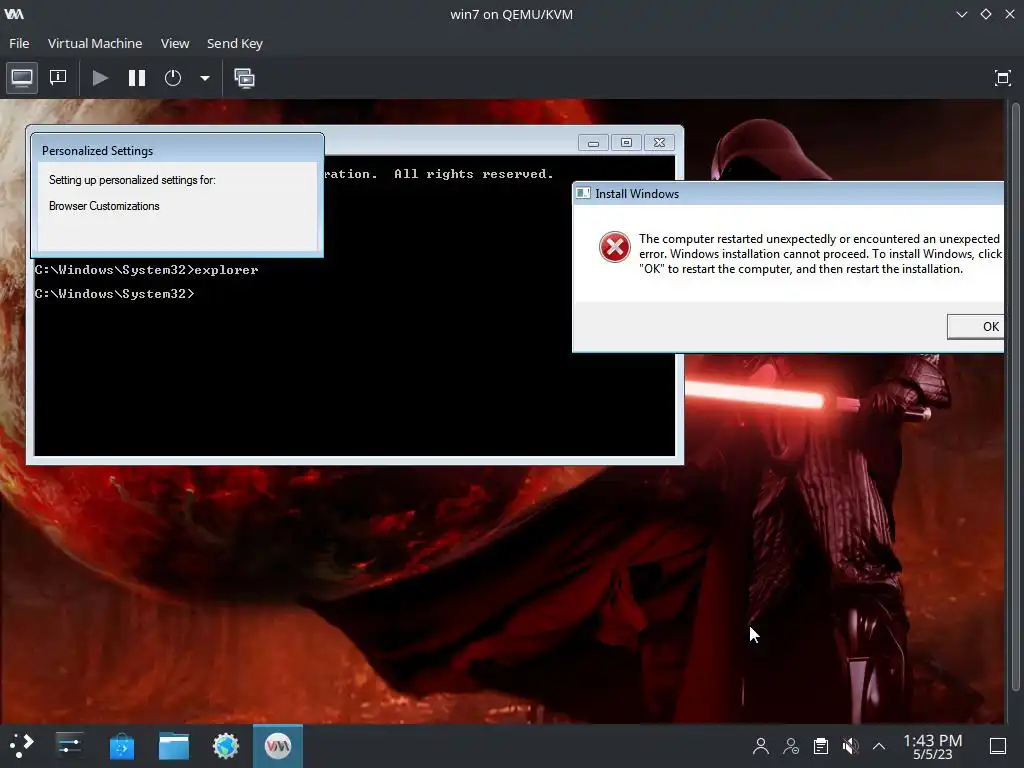Screen dimensions: 1024x768
Task: Expand hidden system tray icons
Action: (879, 746)
